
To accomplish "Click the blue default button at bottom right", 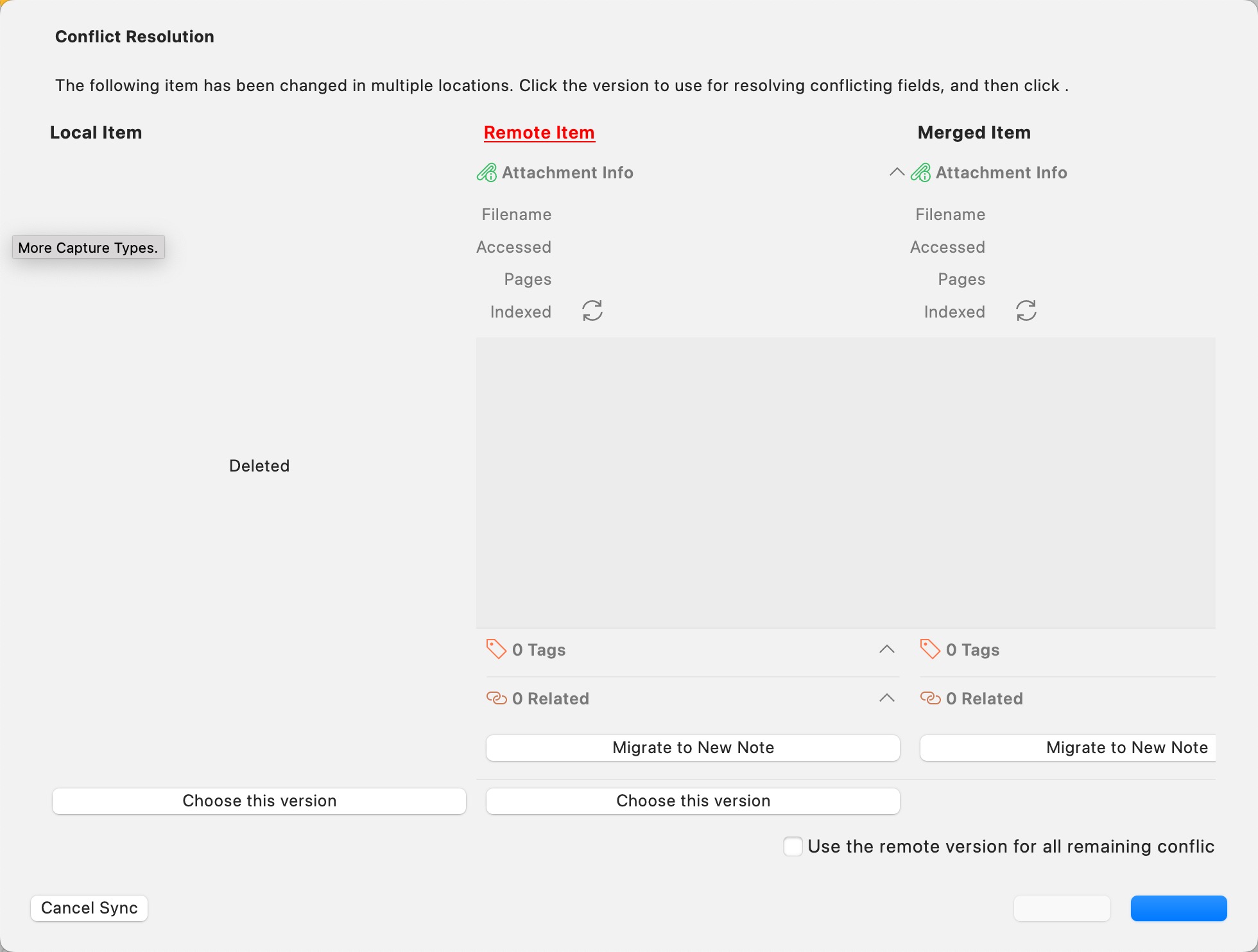I will (x=1178, y=908).
